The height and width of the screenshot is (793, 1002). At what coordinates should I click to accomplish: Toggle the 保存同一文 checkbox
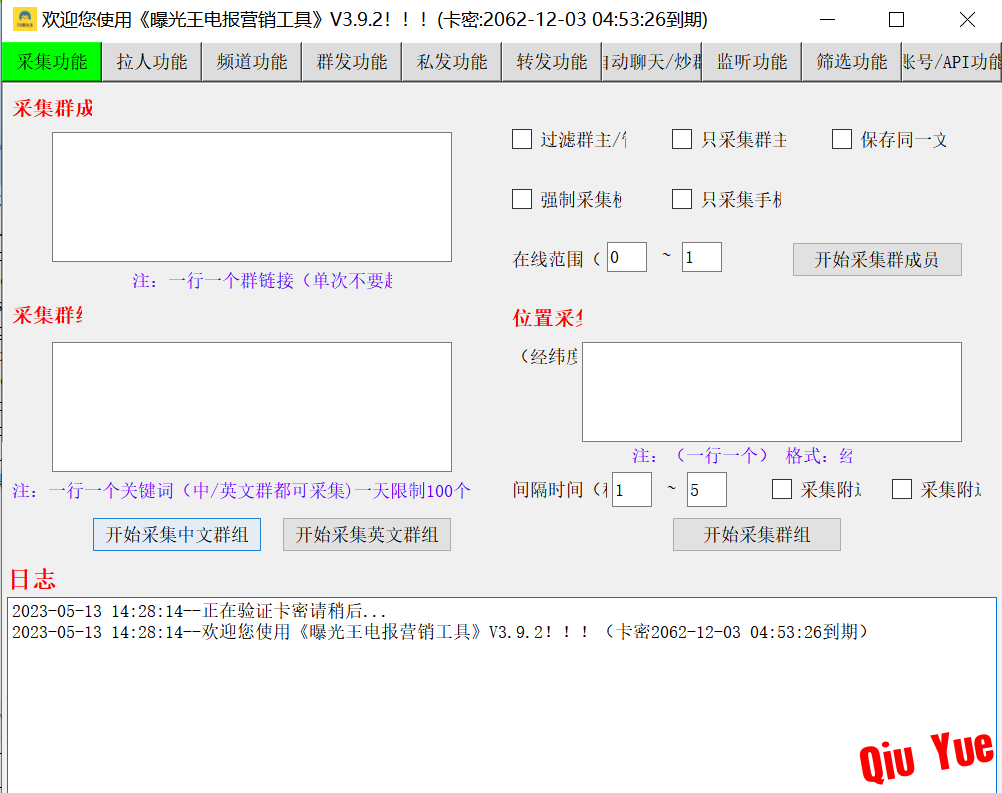(842, 140)
